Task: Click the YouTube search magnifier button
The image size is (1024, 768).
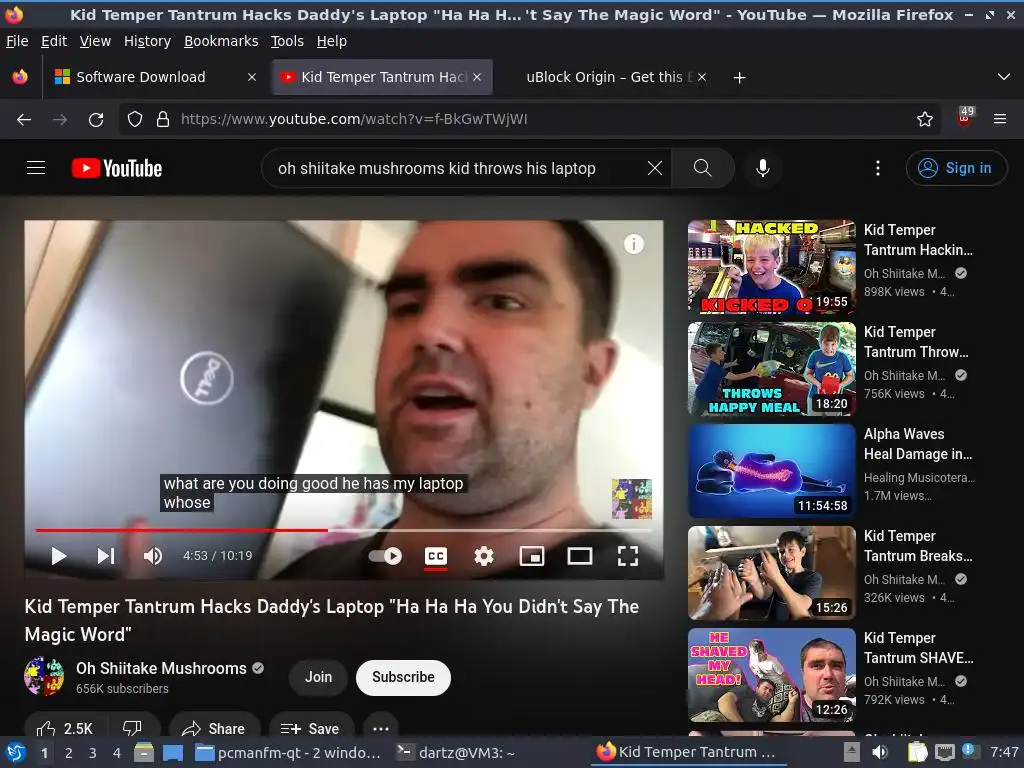Action: coord(703,168)
